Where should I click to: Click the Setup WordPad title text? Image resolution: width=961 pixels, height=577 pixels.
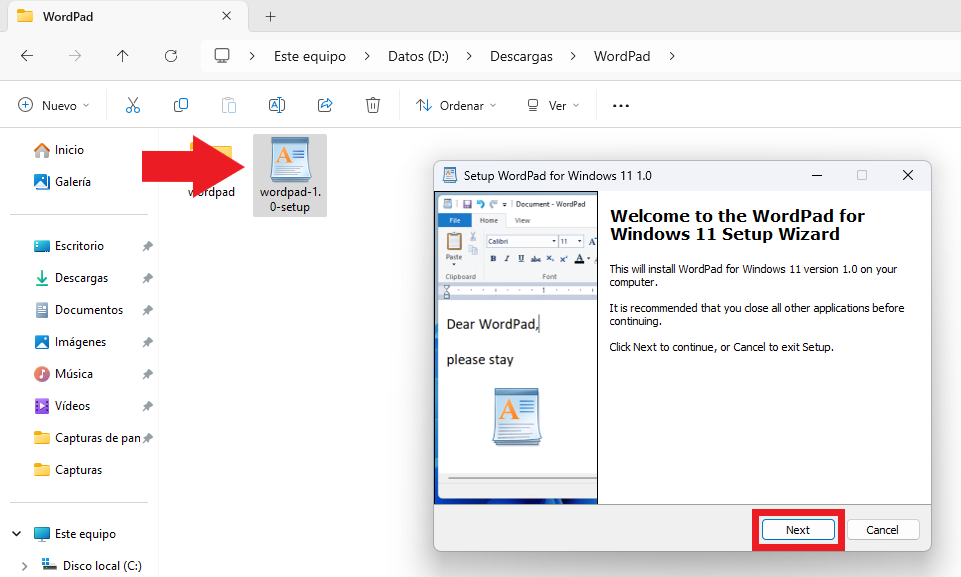pos(558,175)
